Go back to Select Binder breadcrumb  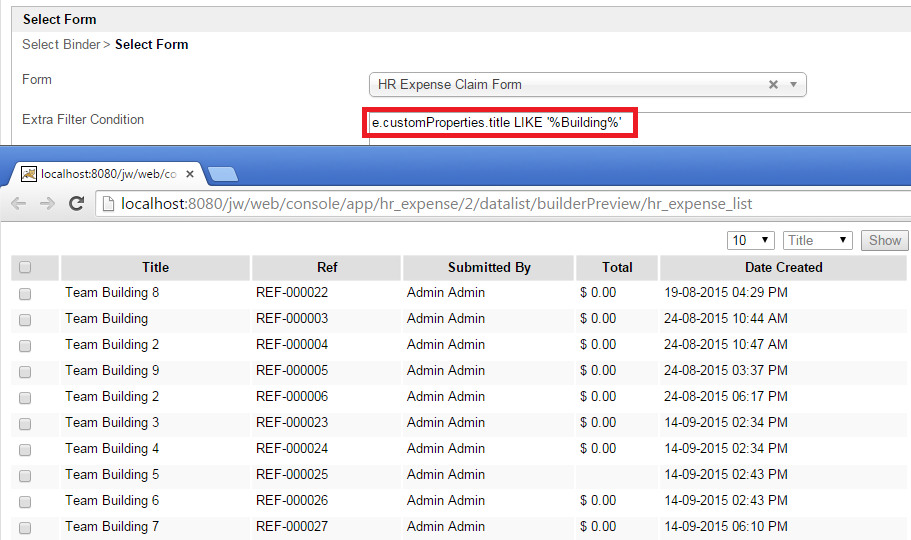[61, 44]
